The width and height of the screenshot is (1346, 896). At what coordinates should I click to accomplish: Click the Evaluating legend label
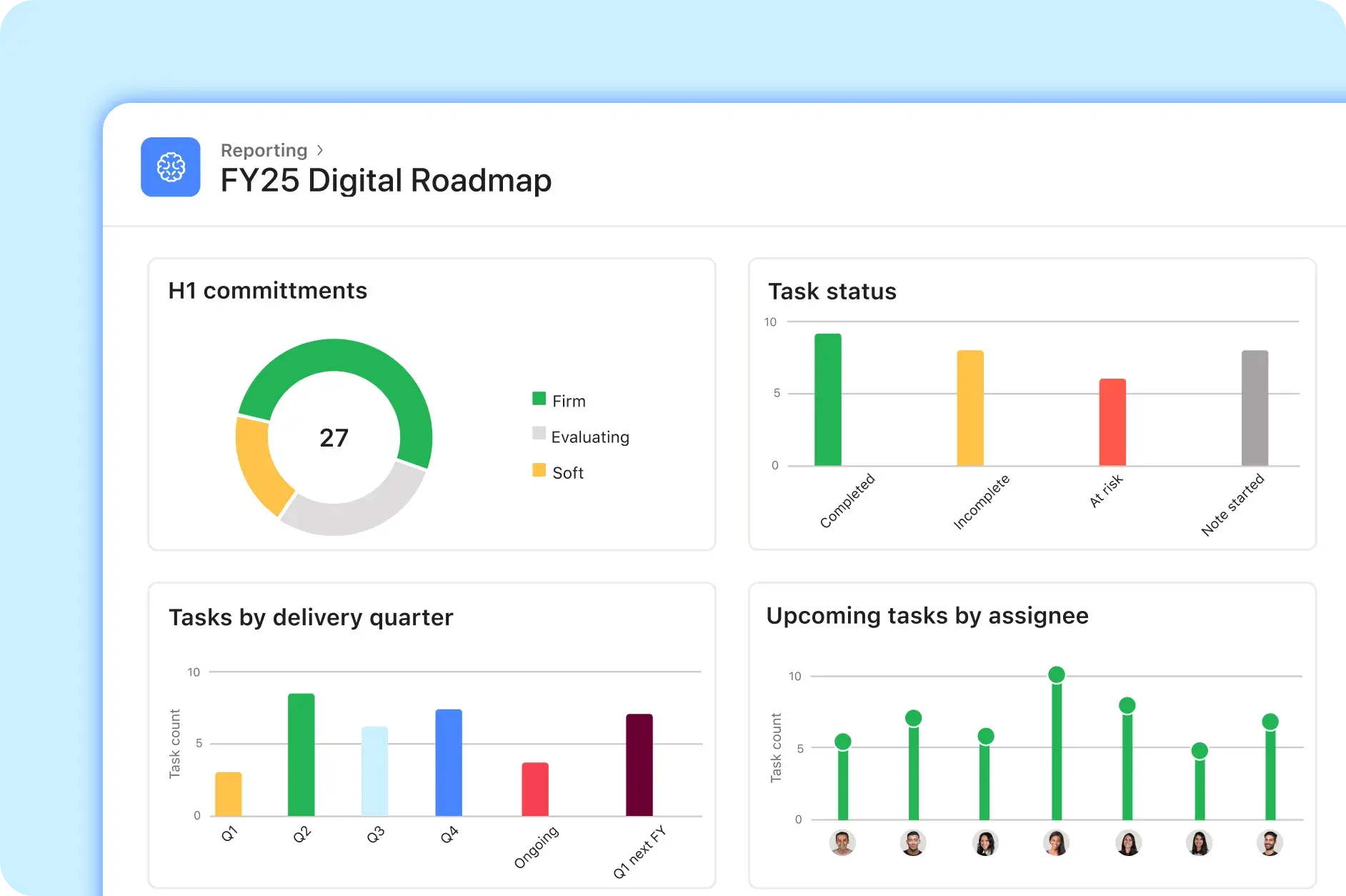pyautogui.click(x=590, y=437)
